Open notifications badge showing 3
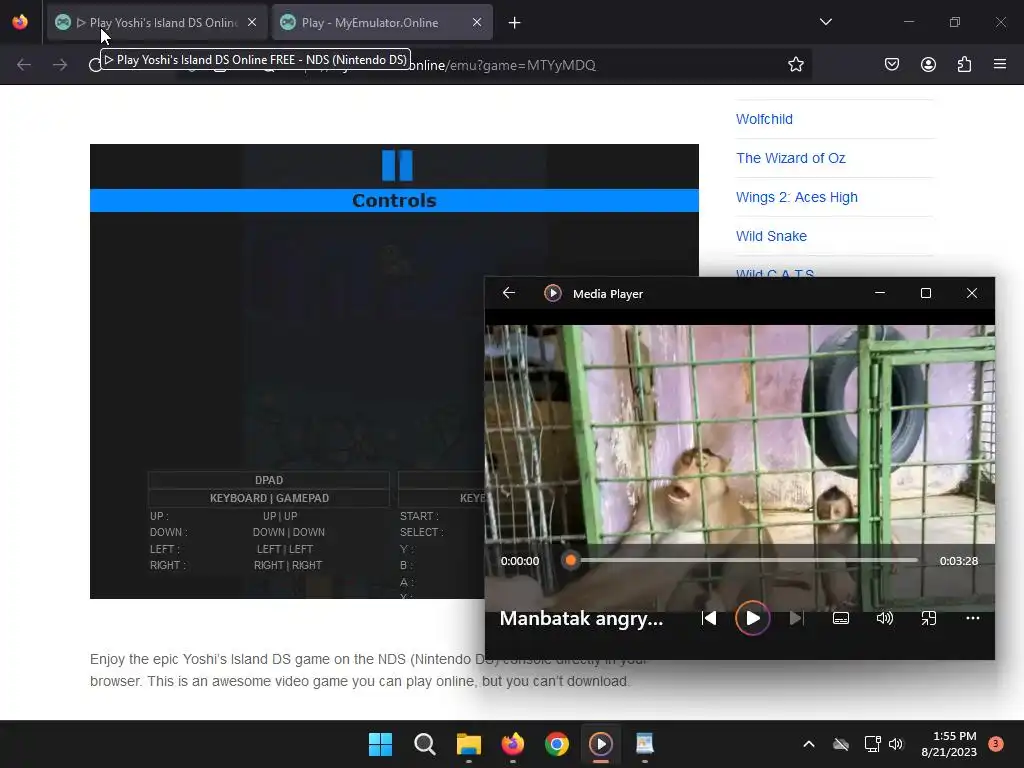 [x=996, y=744]
